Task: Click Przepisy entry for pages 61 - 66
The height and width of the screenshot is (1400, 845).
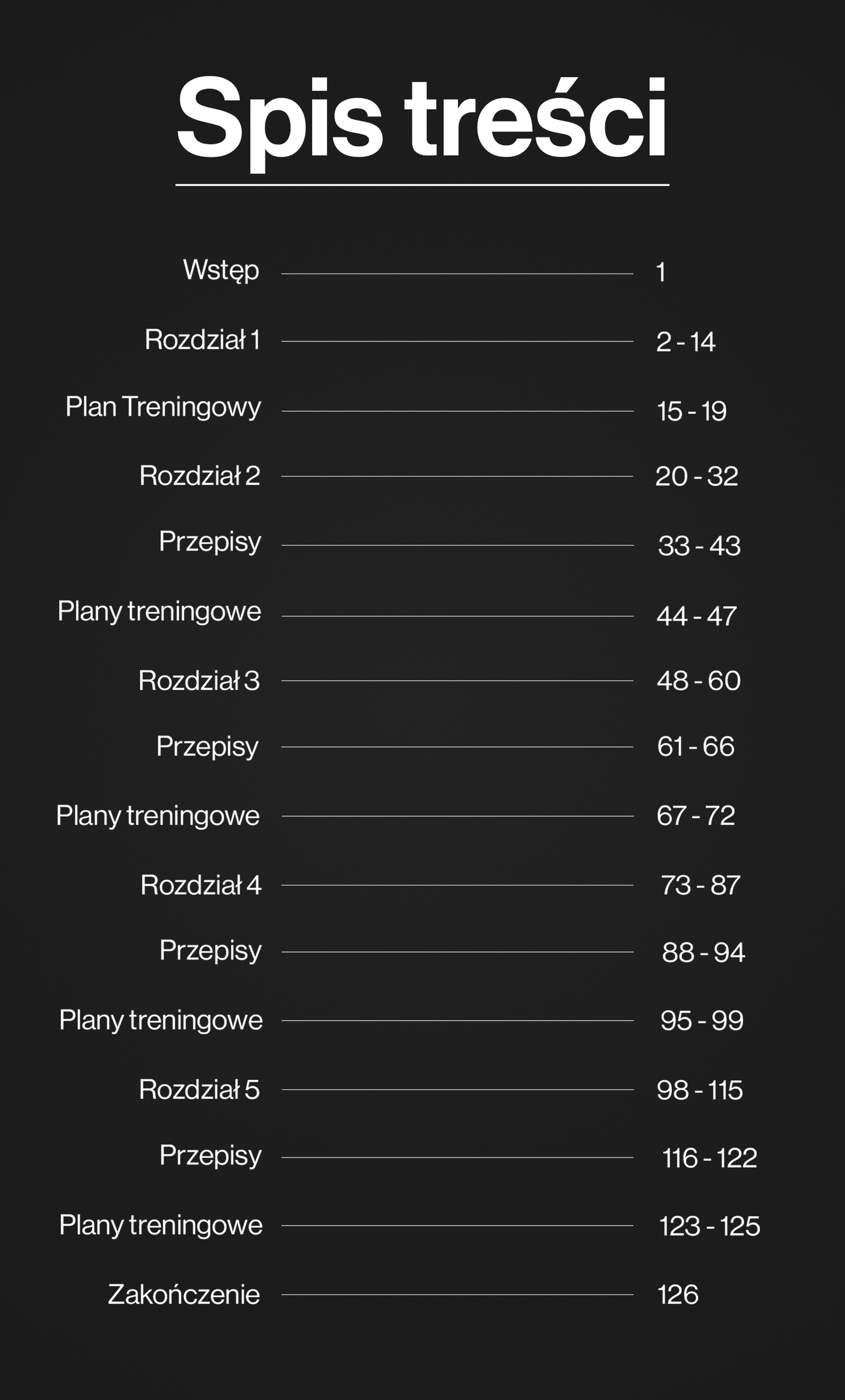Action: [208, 747]
